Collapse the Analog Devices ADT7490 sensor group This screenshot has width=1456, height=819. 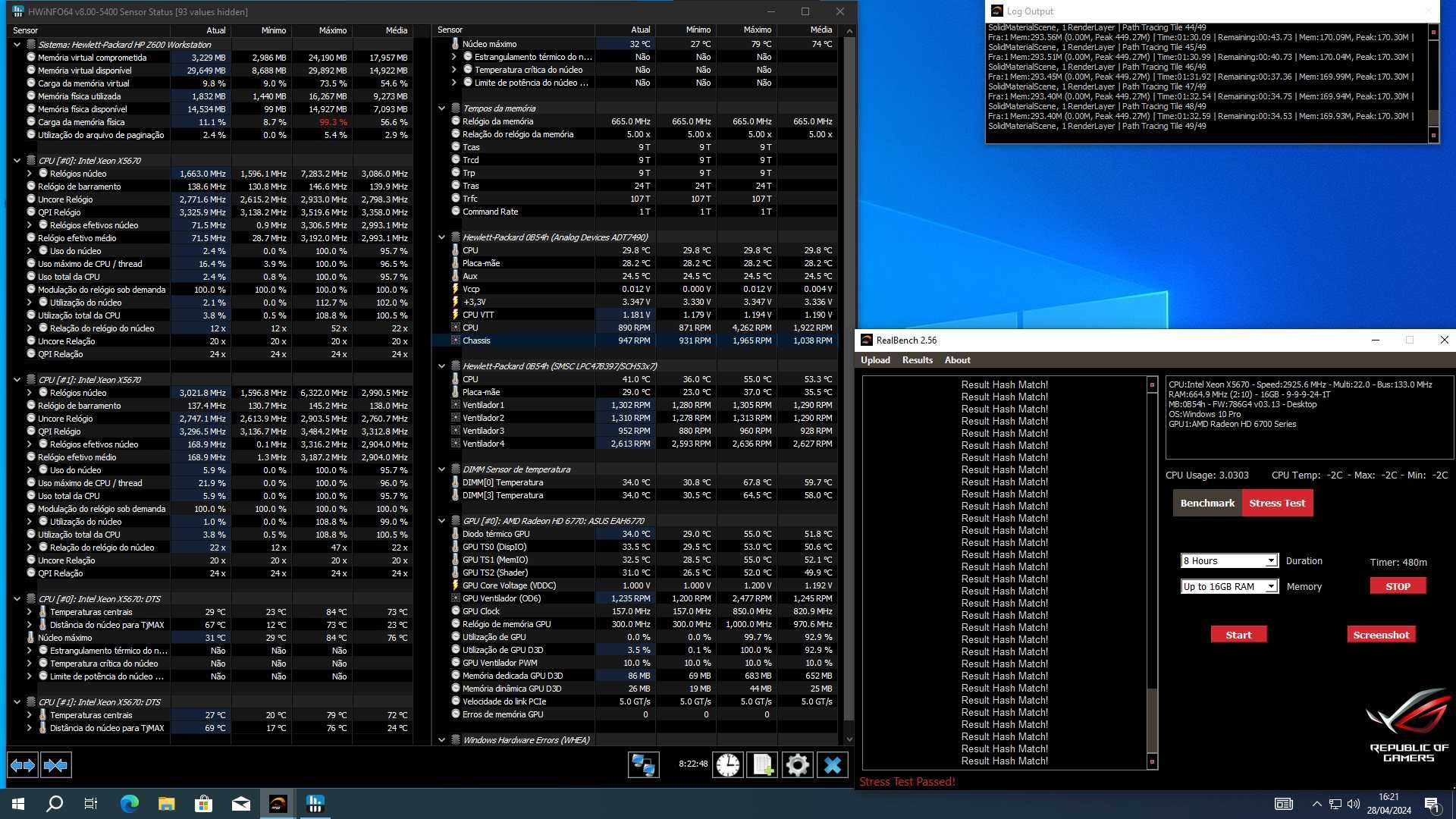[441, 237]
